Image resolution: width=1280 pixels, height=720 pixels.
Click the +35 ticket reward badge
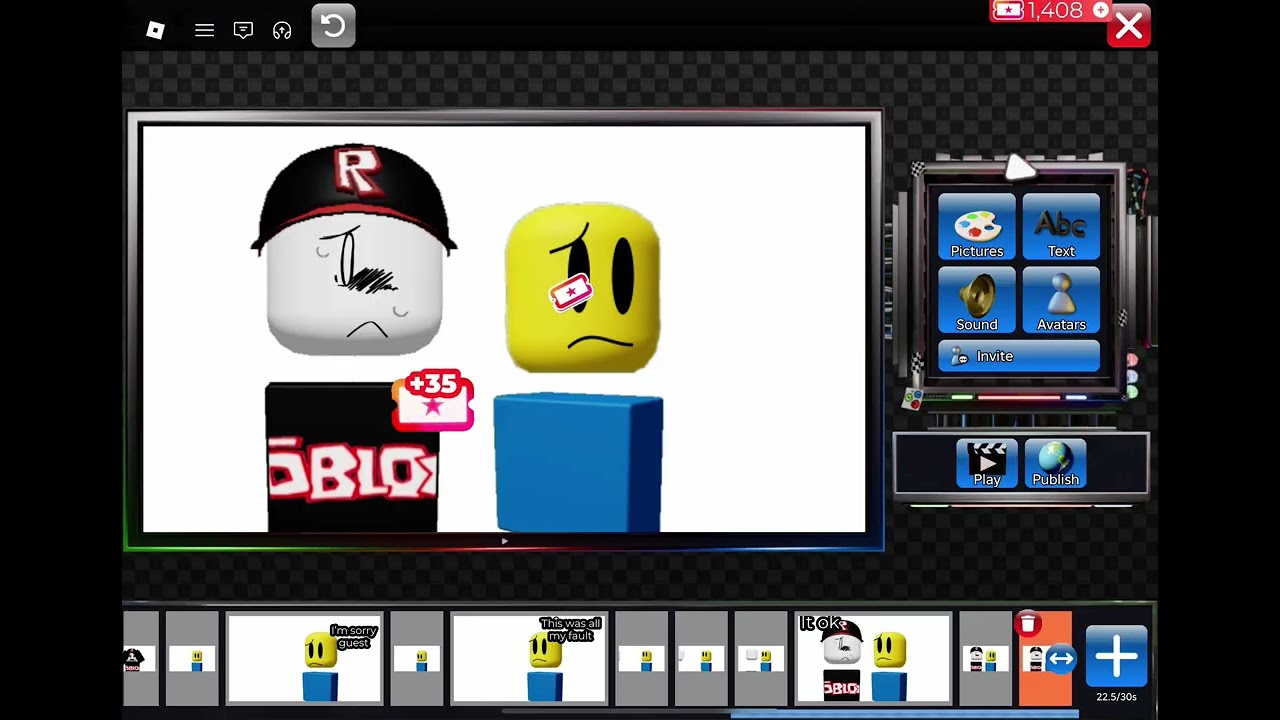(433, 400)
